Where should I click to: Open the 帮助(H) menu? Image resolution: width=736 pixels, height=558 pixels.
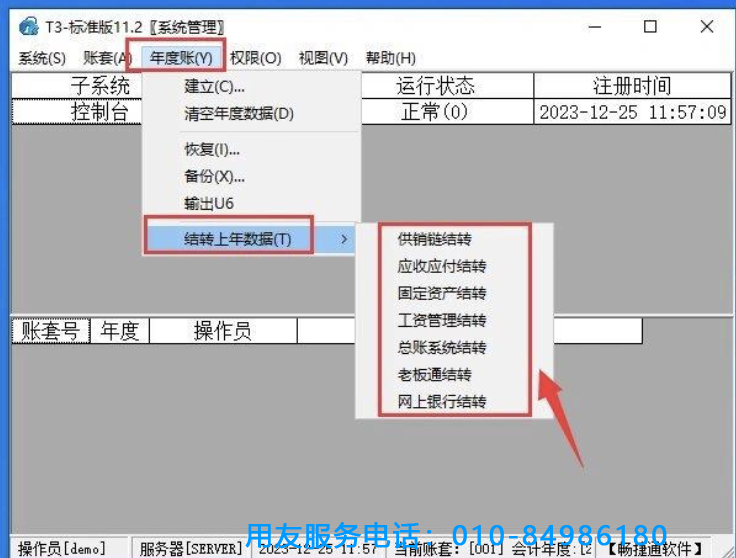click(390, 58)
